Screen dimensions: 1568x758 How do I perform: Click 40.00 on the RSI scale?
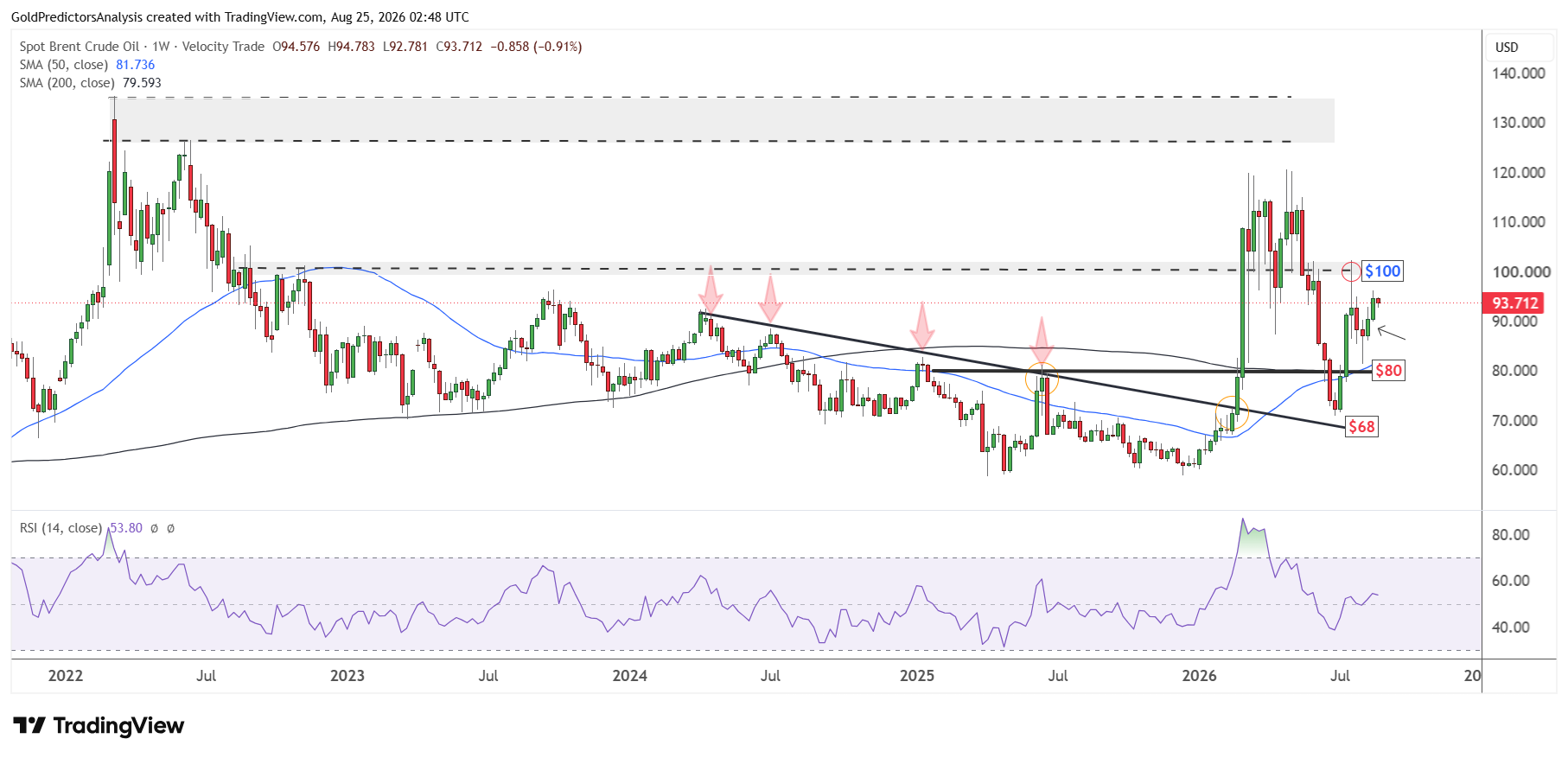pos(1511,627)
